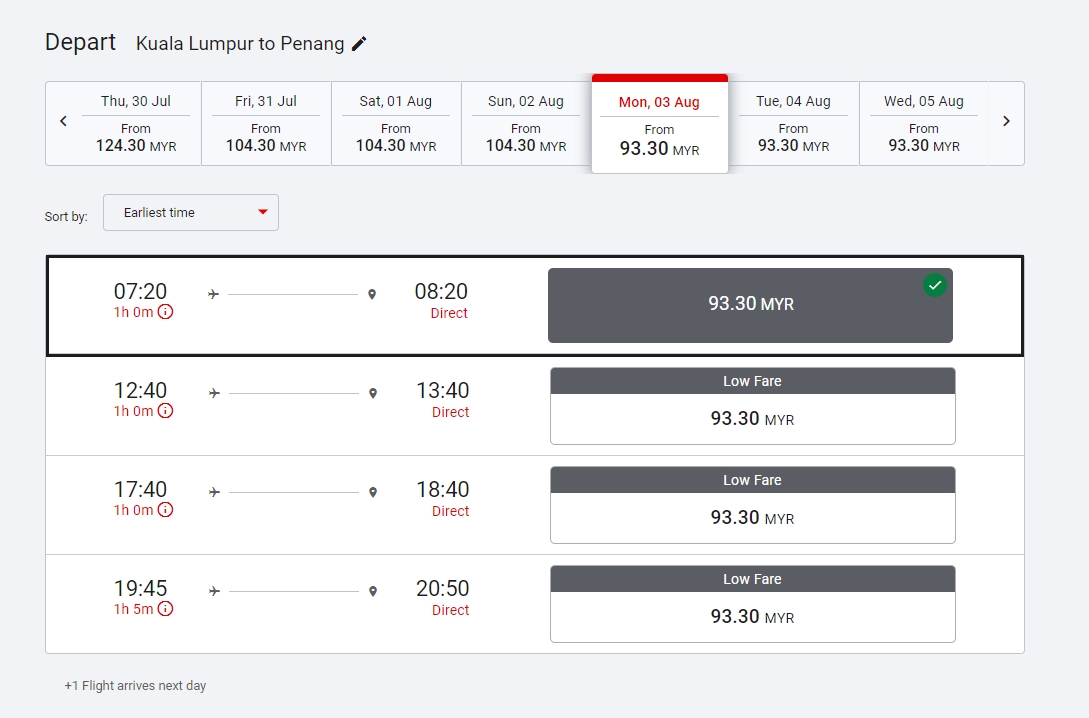Show later dates with right arrow
1089x718 pixels.
pos(1006,121)
